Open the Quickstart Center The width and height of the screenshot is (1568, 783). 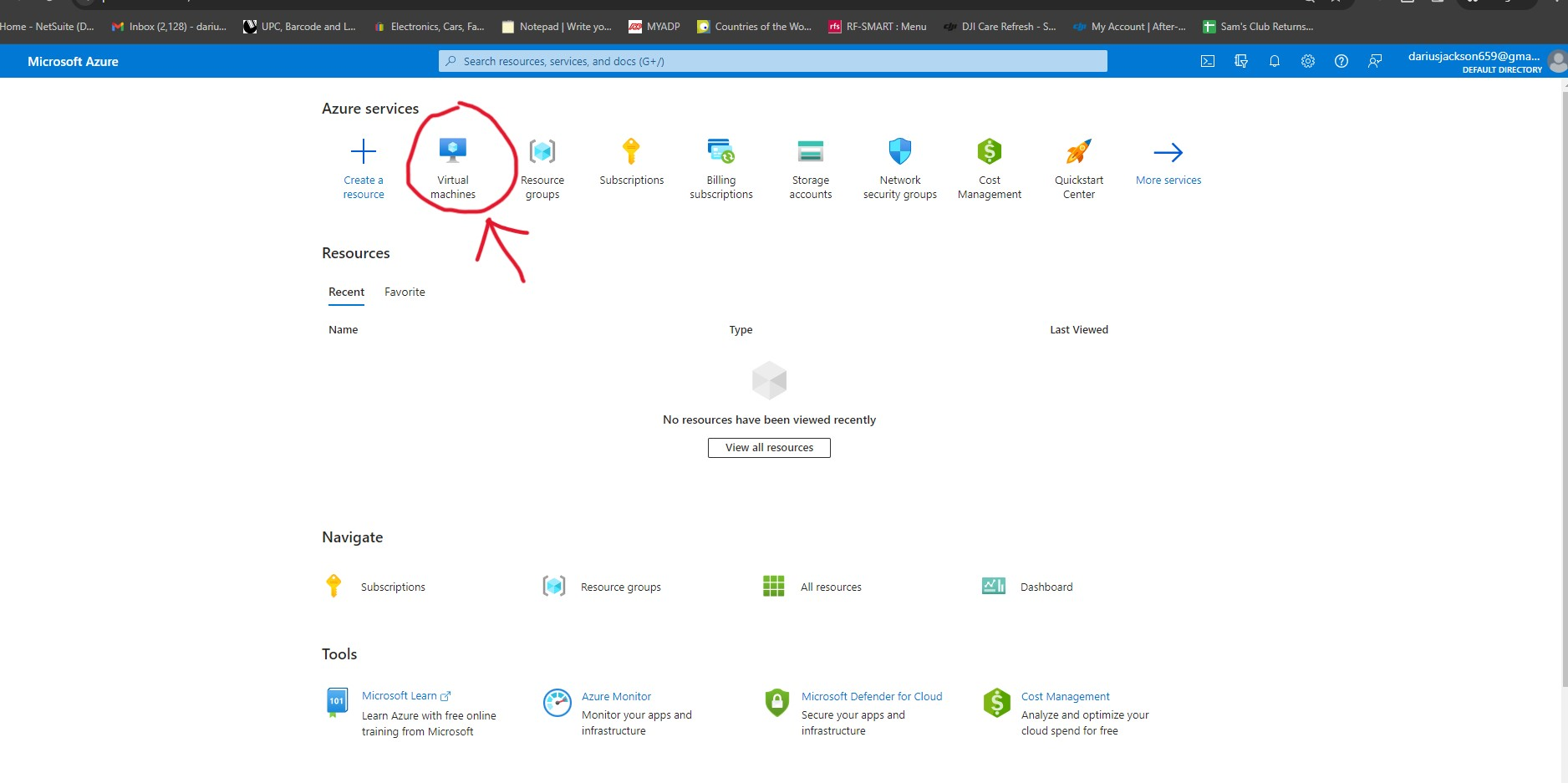(1078, 164)
